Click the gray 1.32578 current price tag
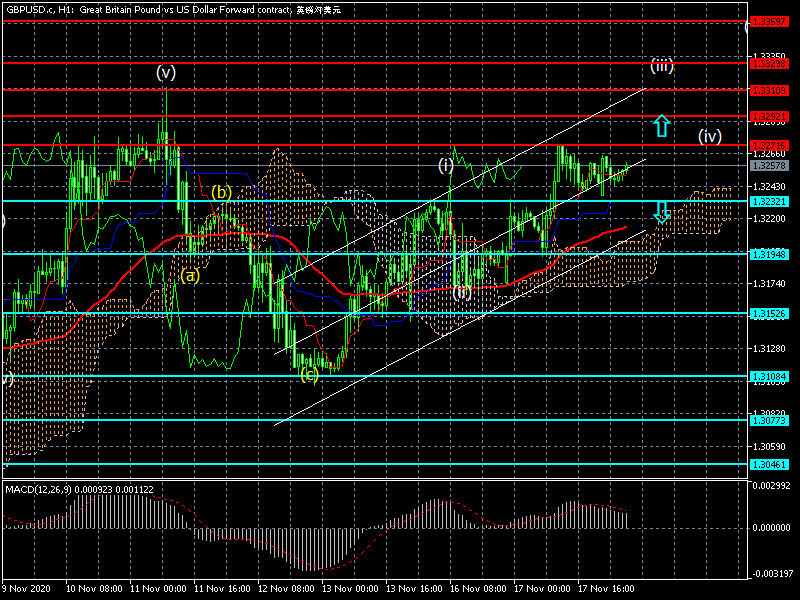Image resolution: width=800 pixels, height=600 pixels. pyautogui.click(x=769, y=165)
